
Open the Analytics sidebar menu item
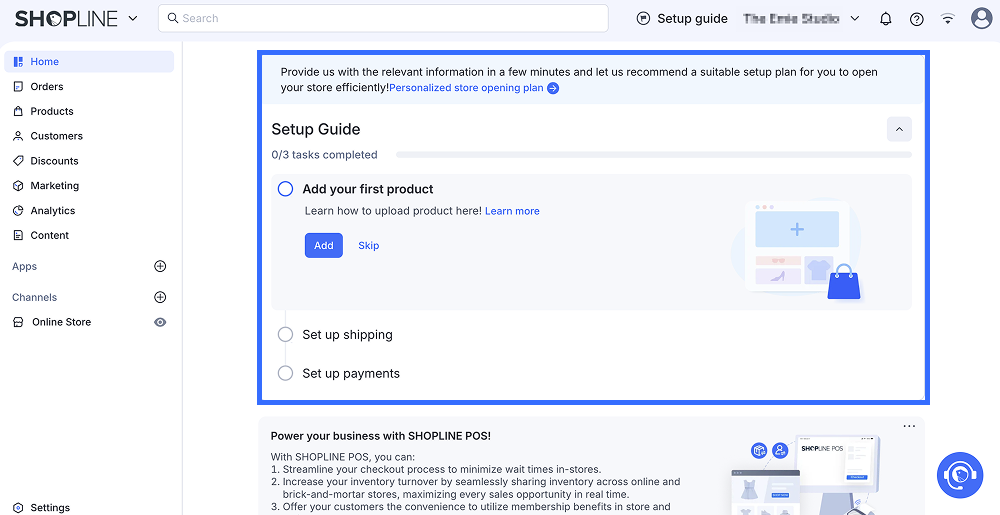pos(52,211)
